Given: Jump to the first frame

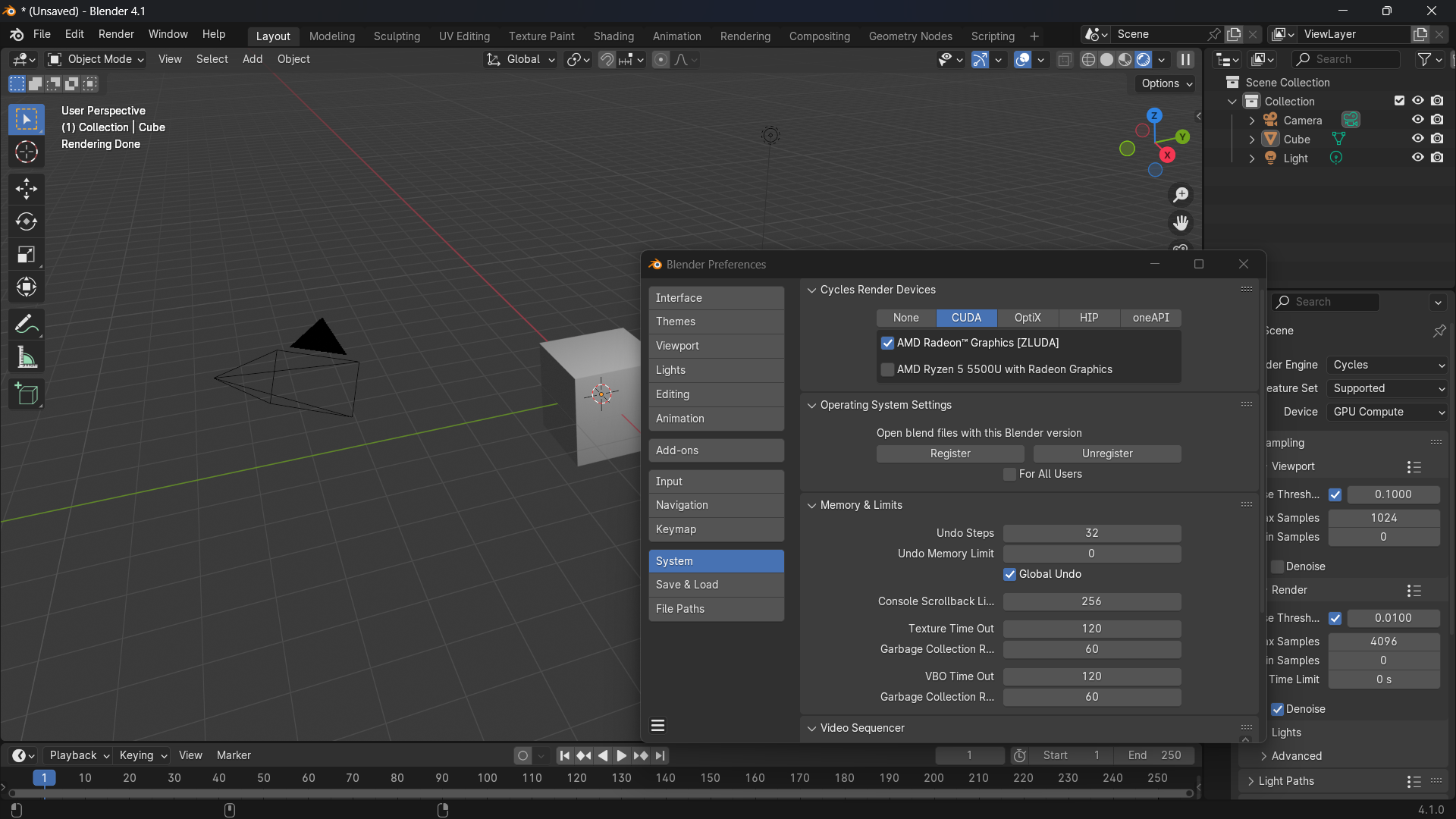Looking at the screenshot, I should 564,755.
